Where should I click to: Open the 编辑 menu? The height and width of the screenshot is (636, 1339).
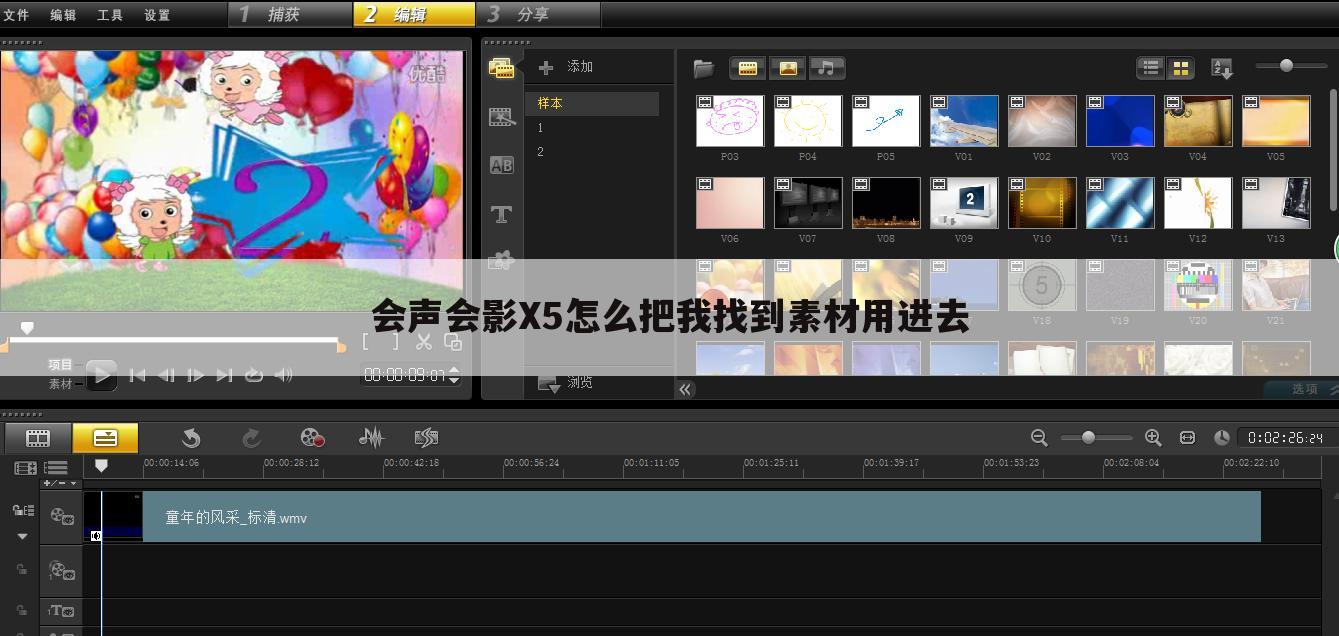pos(63,15)
